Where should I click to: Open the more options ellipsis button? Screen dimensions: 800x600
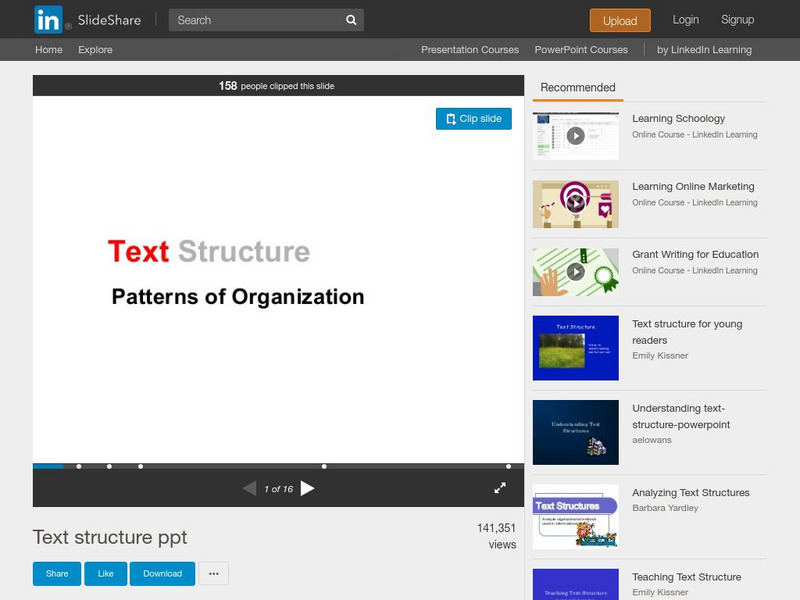pos(214,573)
